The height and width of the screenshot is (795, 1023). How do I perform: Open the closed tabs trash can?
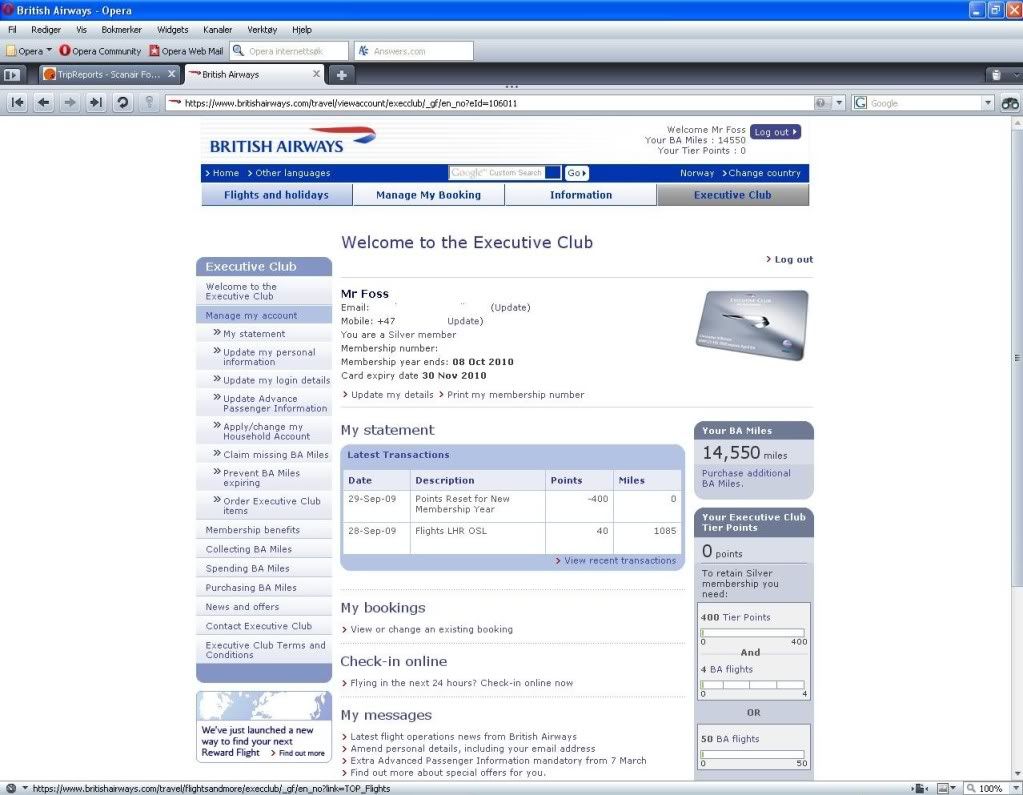[996, 74]
